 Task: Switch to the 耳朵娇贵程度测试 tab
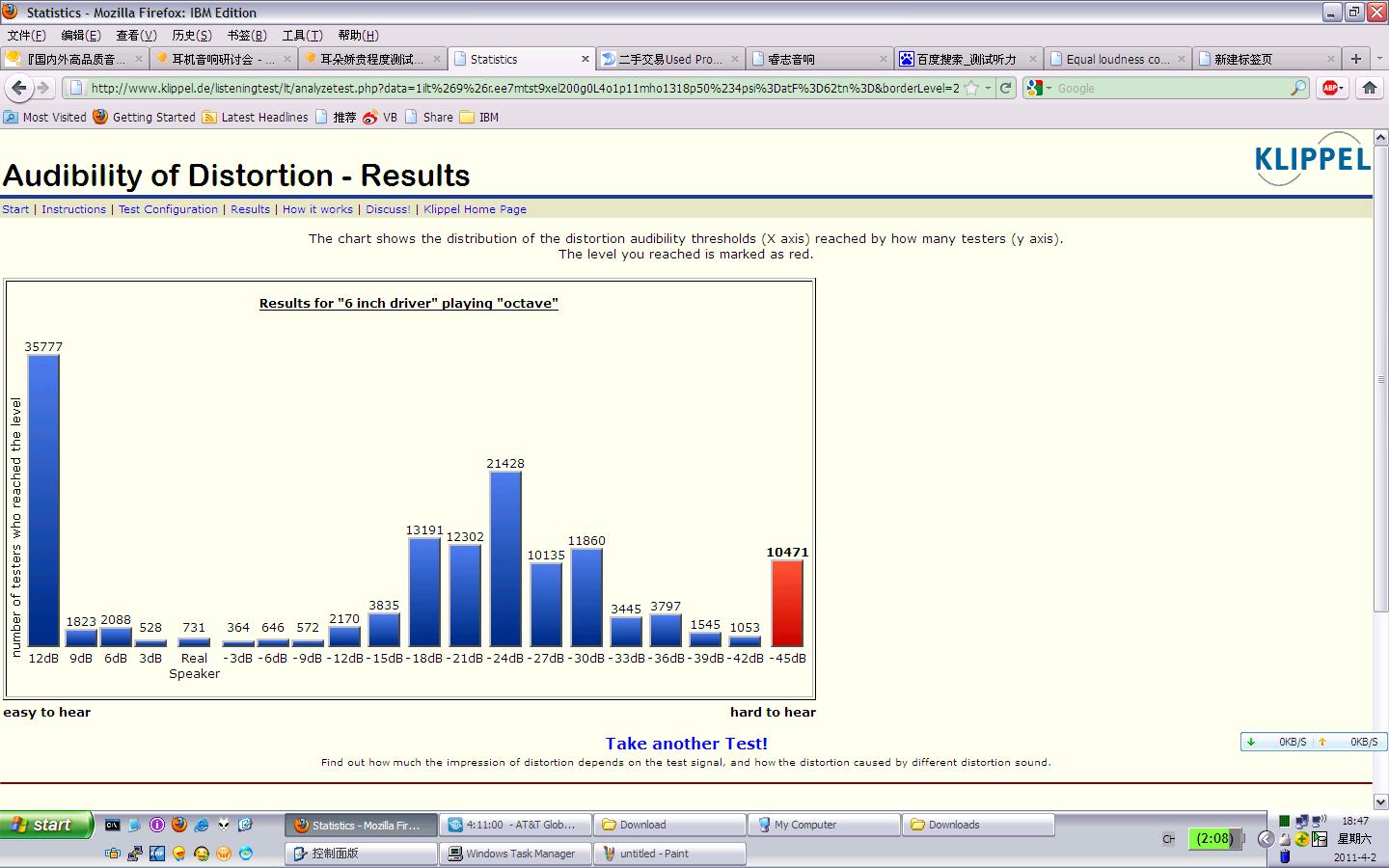371,59
